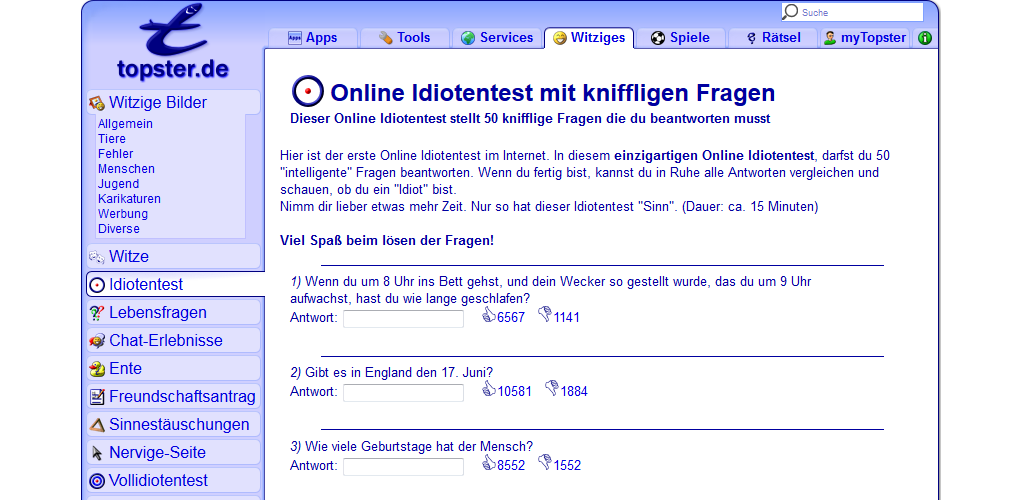Give thumbs down to question 2
The height and width of the screenshot is (500, 1024).
(552, 389)
